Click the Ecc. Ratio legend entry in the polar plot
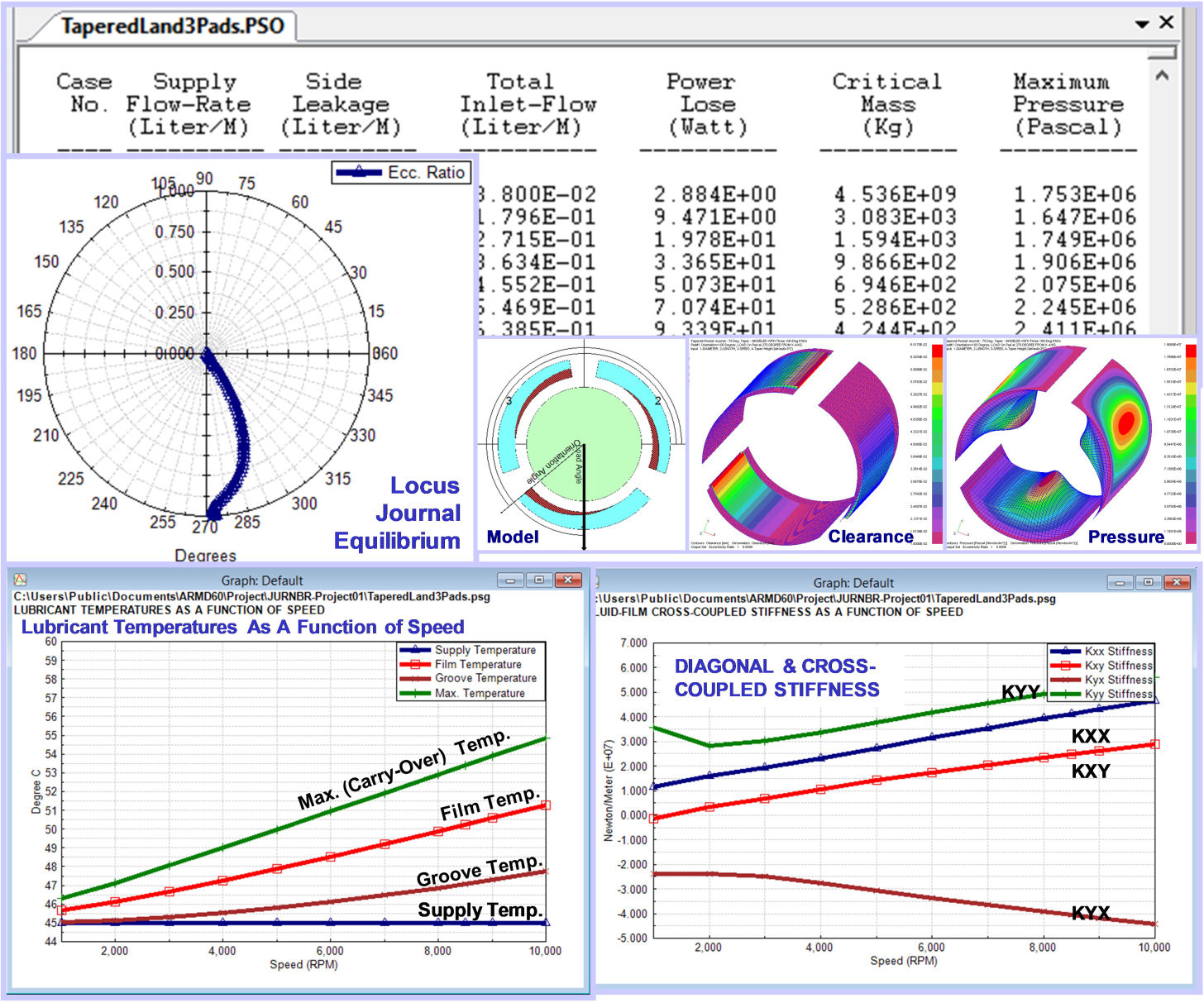This screenshot has width=1204, height=1003. (401, 172)
